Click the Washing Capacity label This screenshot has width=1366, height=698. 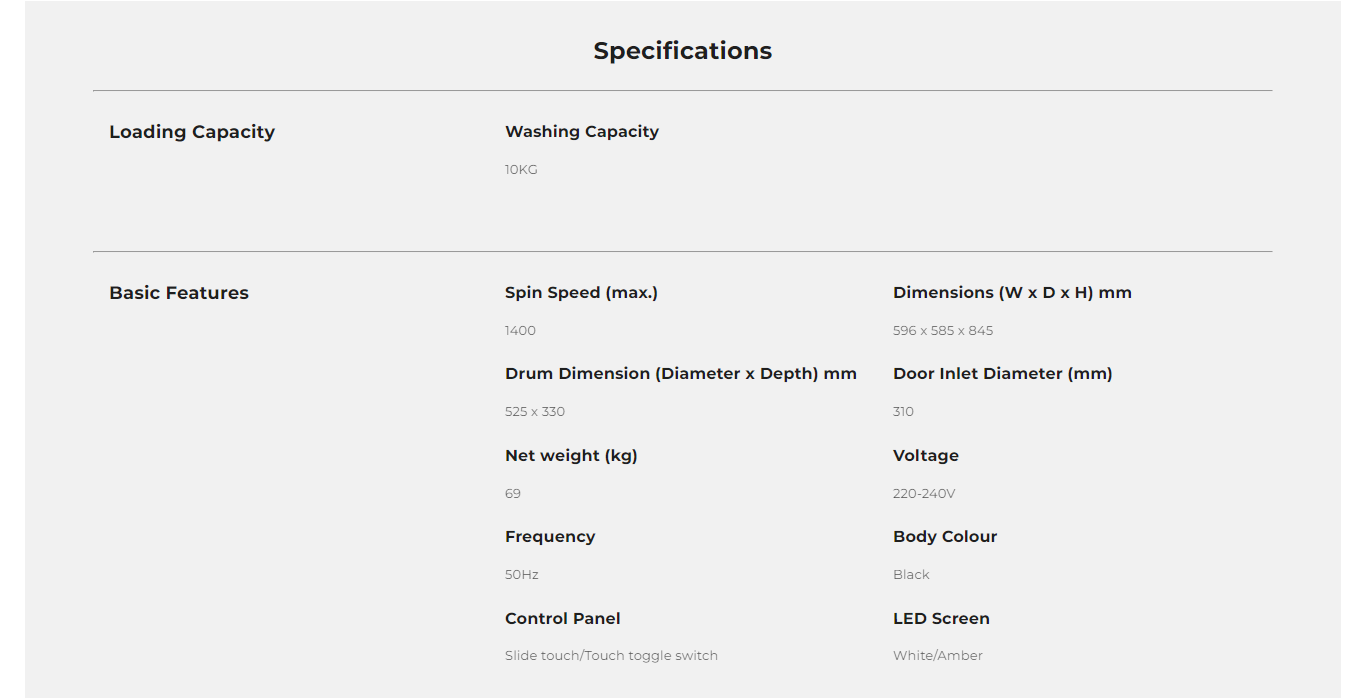581,131
